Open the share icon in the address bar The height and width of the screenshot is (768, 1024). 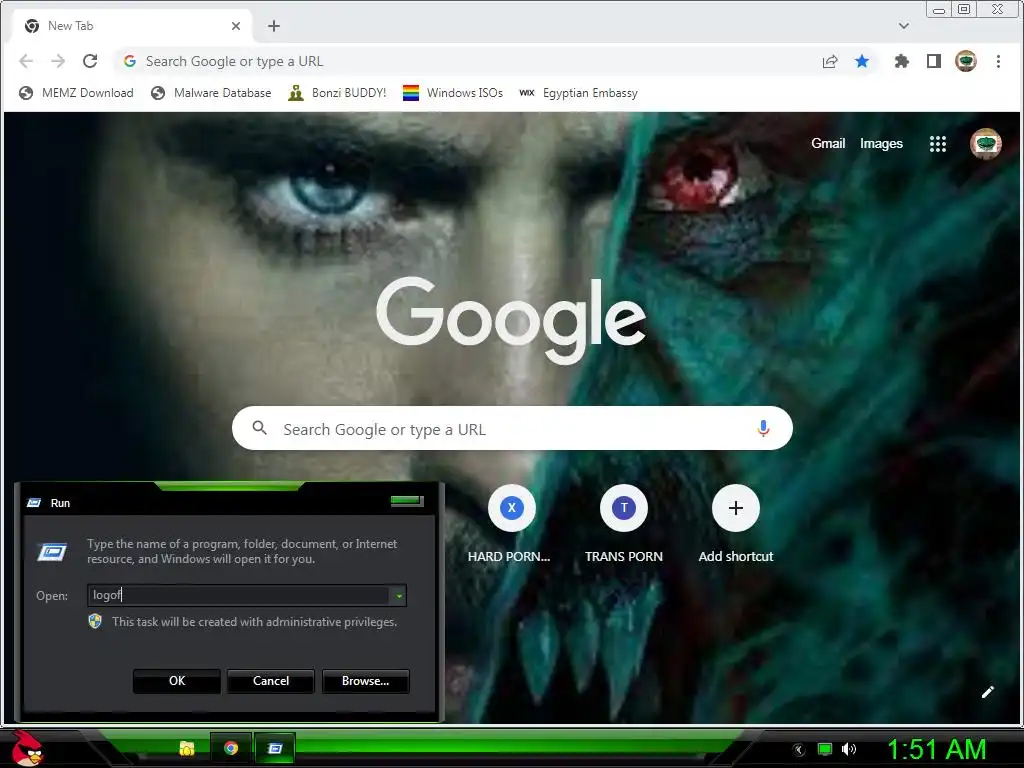[830, 61]
